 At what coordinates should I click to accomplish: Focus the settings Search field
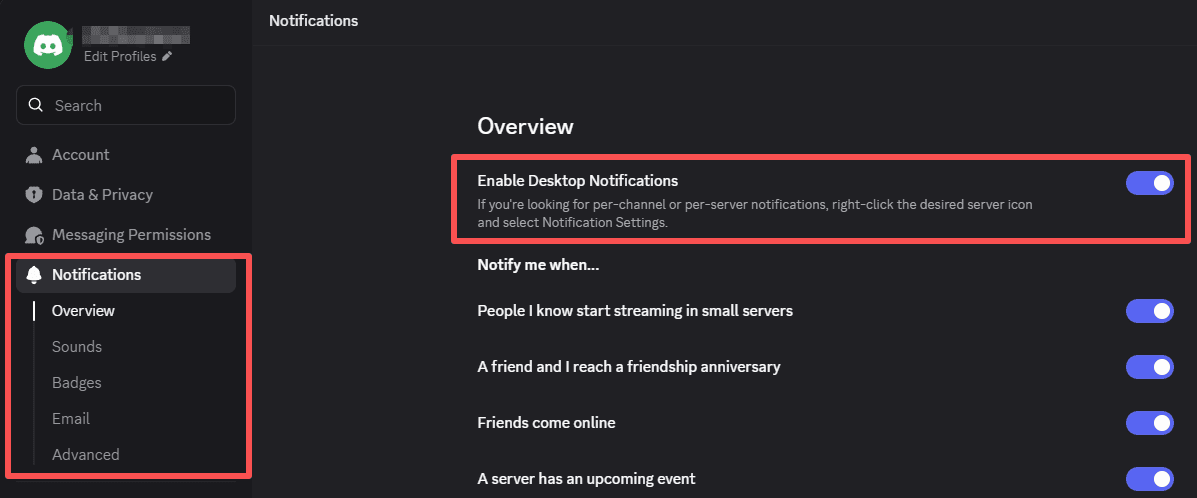click(x=126, y=105)
